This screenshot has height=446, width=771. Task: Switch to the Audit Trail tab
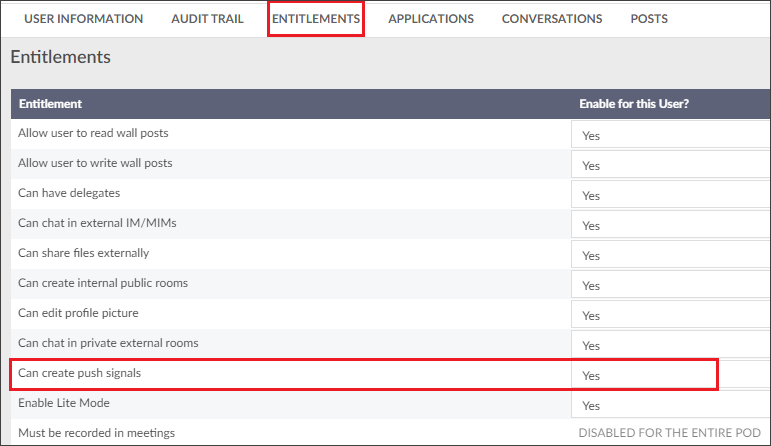pos(207,19)
